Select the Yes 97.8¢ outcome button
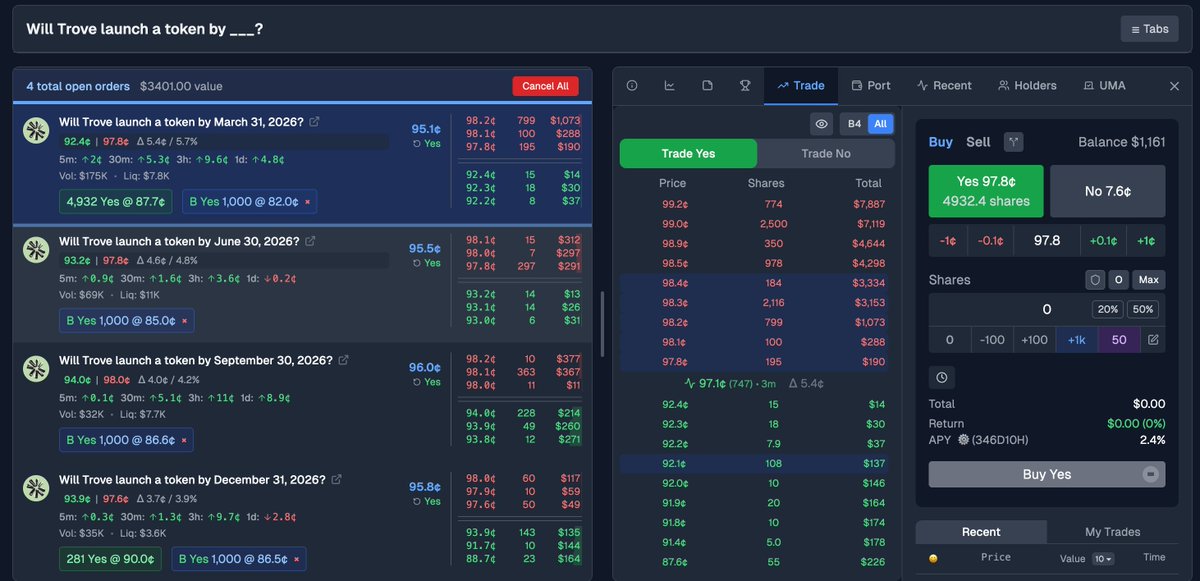Screen dimensions: 1200x581 tap(986, 190)
